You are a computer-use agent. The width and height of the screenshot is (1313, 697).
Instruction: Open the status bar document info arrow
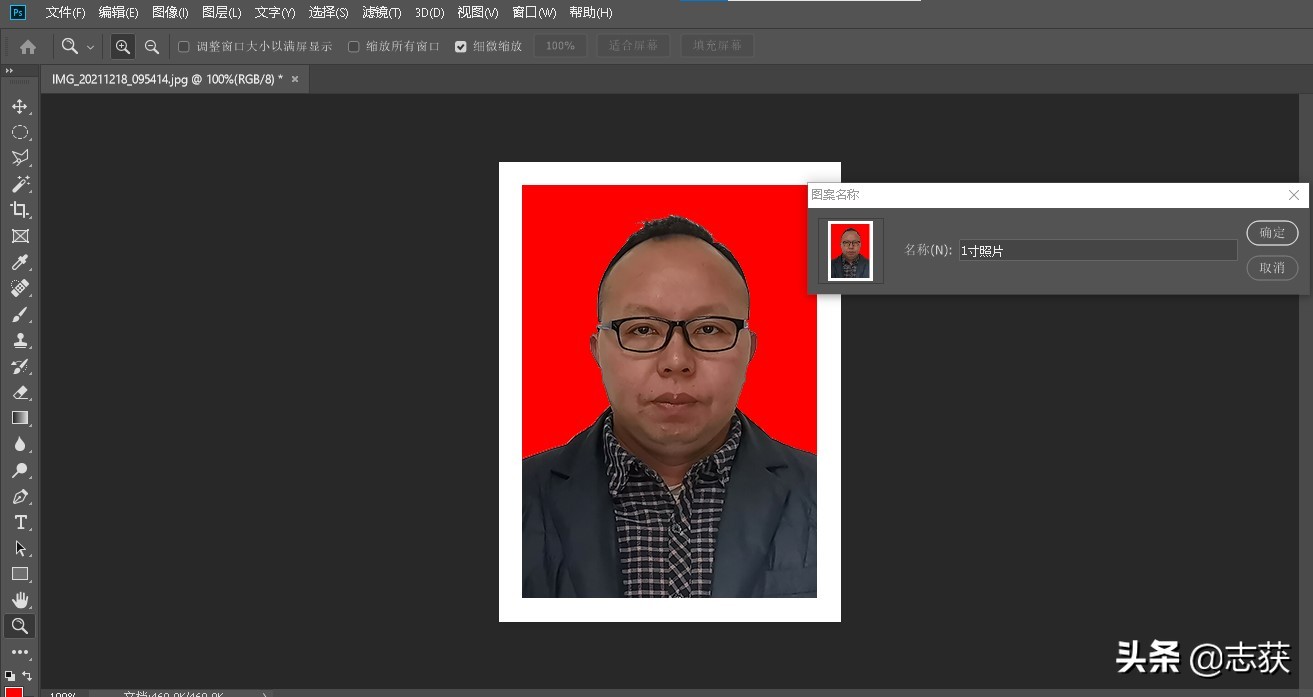tap(263, 693)
